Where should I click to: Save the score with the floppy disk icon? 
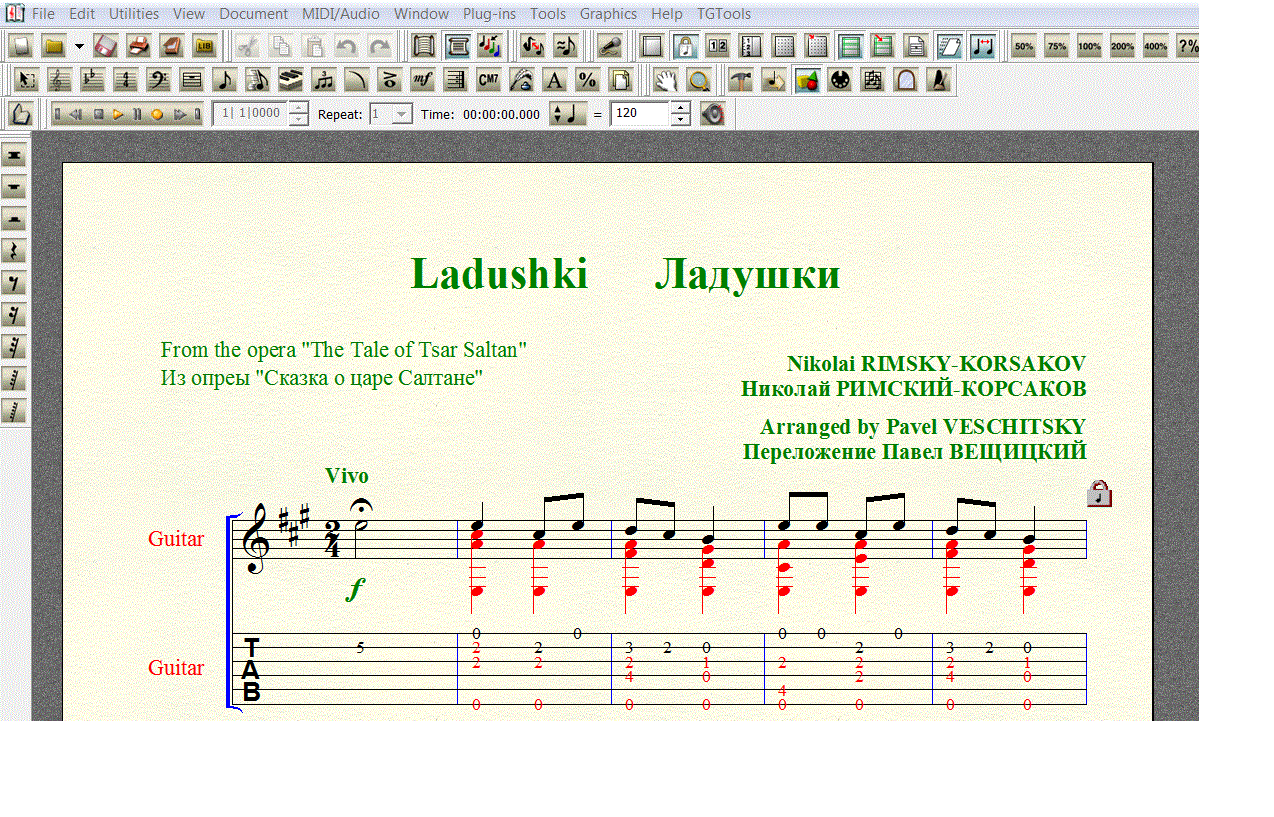pos(106,46)
